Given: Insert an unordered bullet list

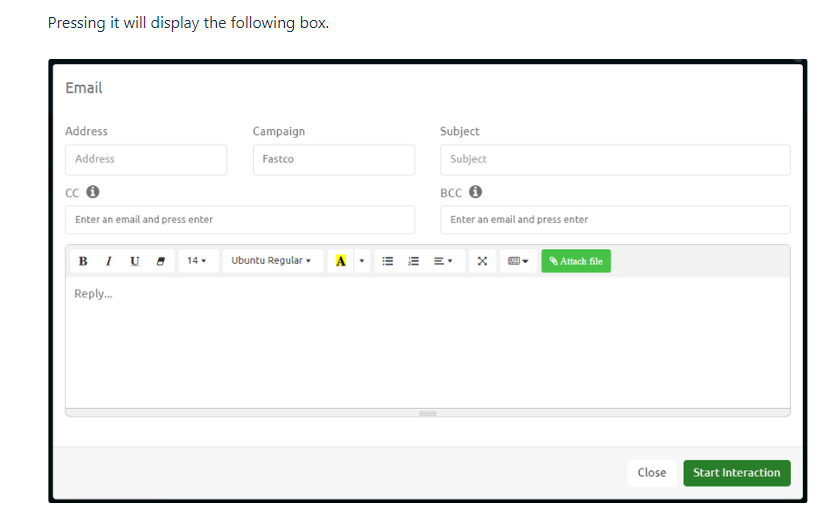Looking at the screenshot, I should click(x=387, y=261).
